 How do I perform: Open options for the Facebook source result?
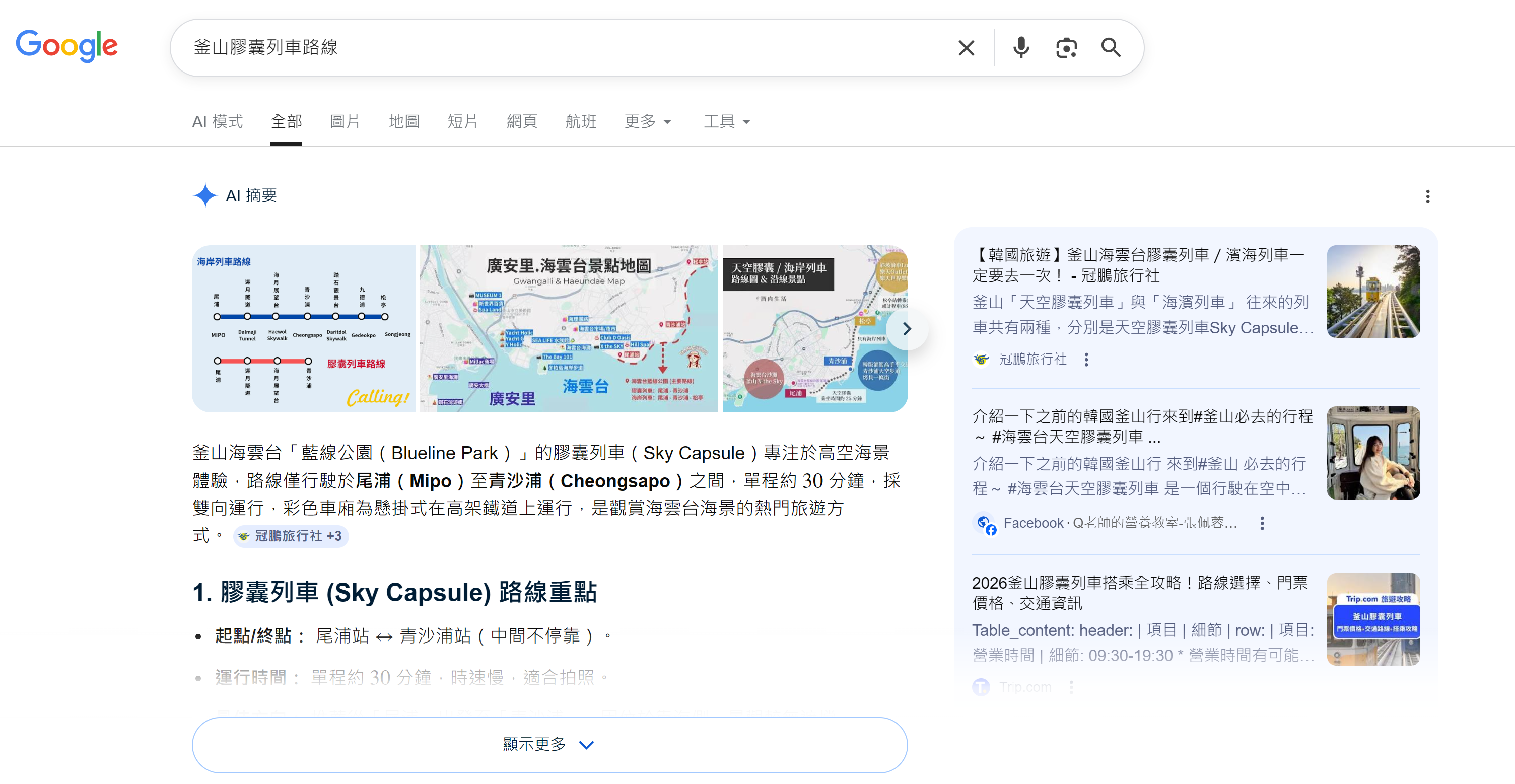(x=1262, y=523)
